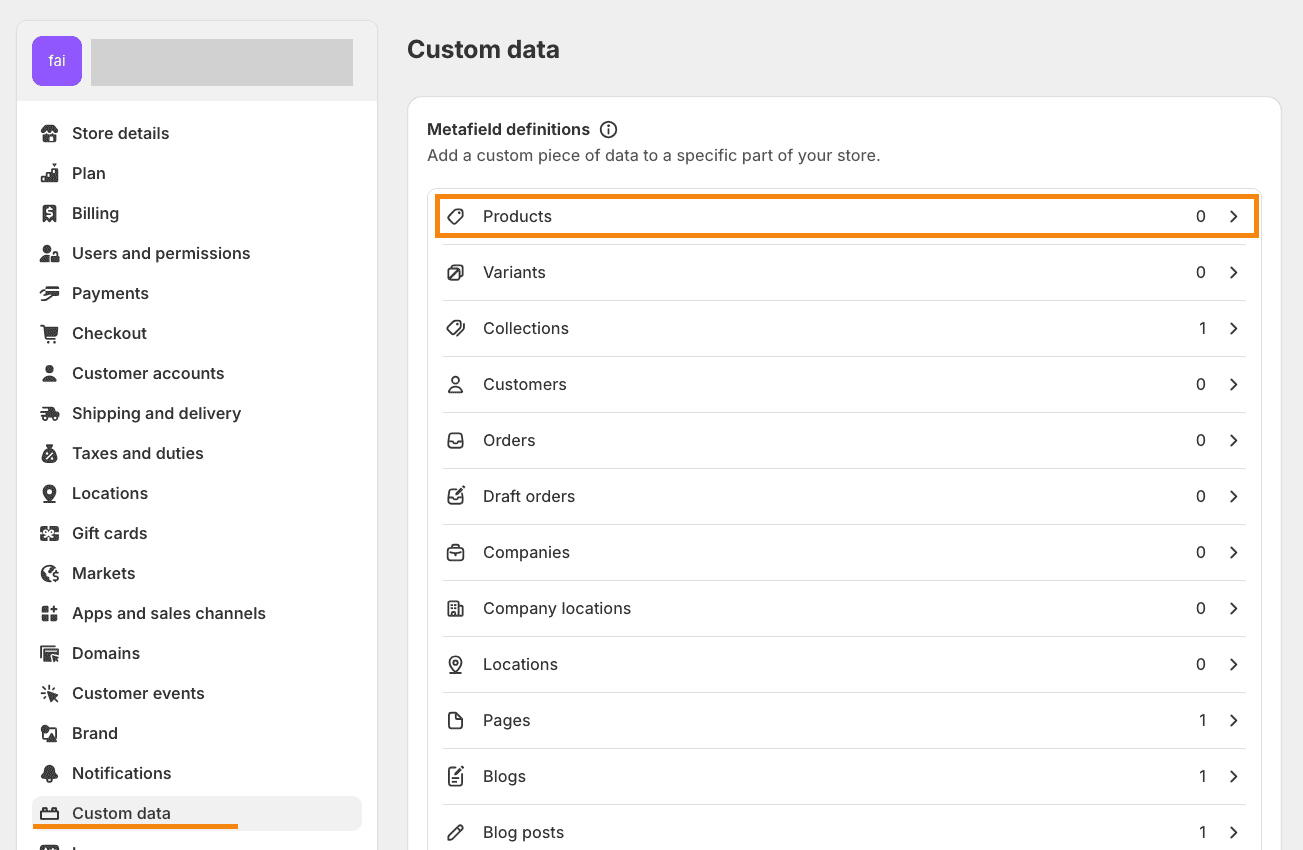Screen dimensions: 1303x850
Task: Click the Customer events sparkle icon
Action: click(x=49, y=693)
